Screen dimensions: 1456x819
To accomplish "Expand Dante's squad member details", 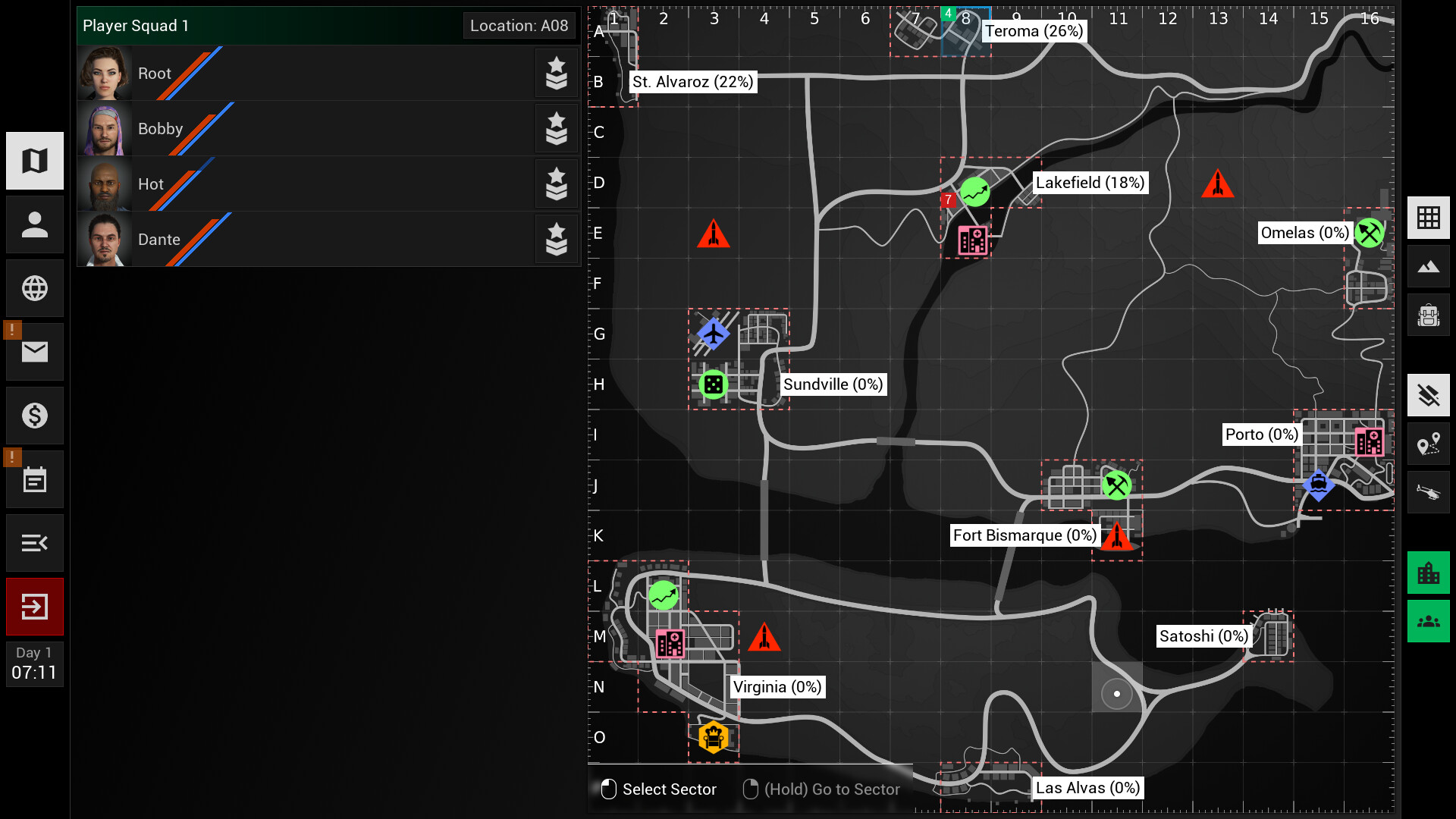I will click(557, 240).
